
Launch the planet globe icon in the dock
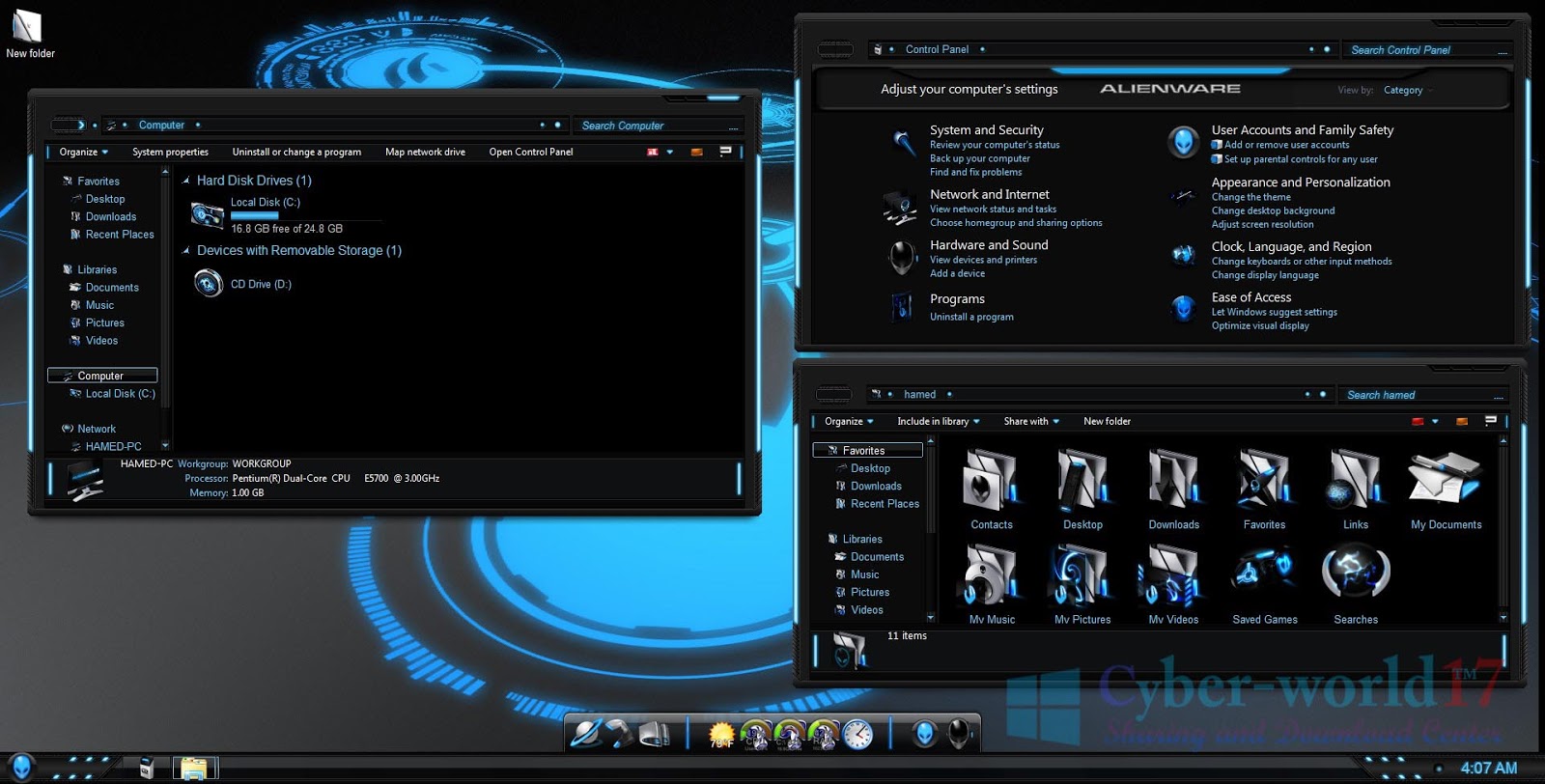point(585,734)
